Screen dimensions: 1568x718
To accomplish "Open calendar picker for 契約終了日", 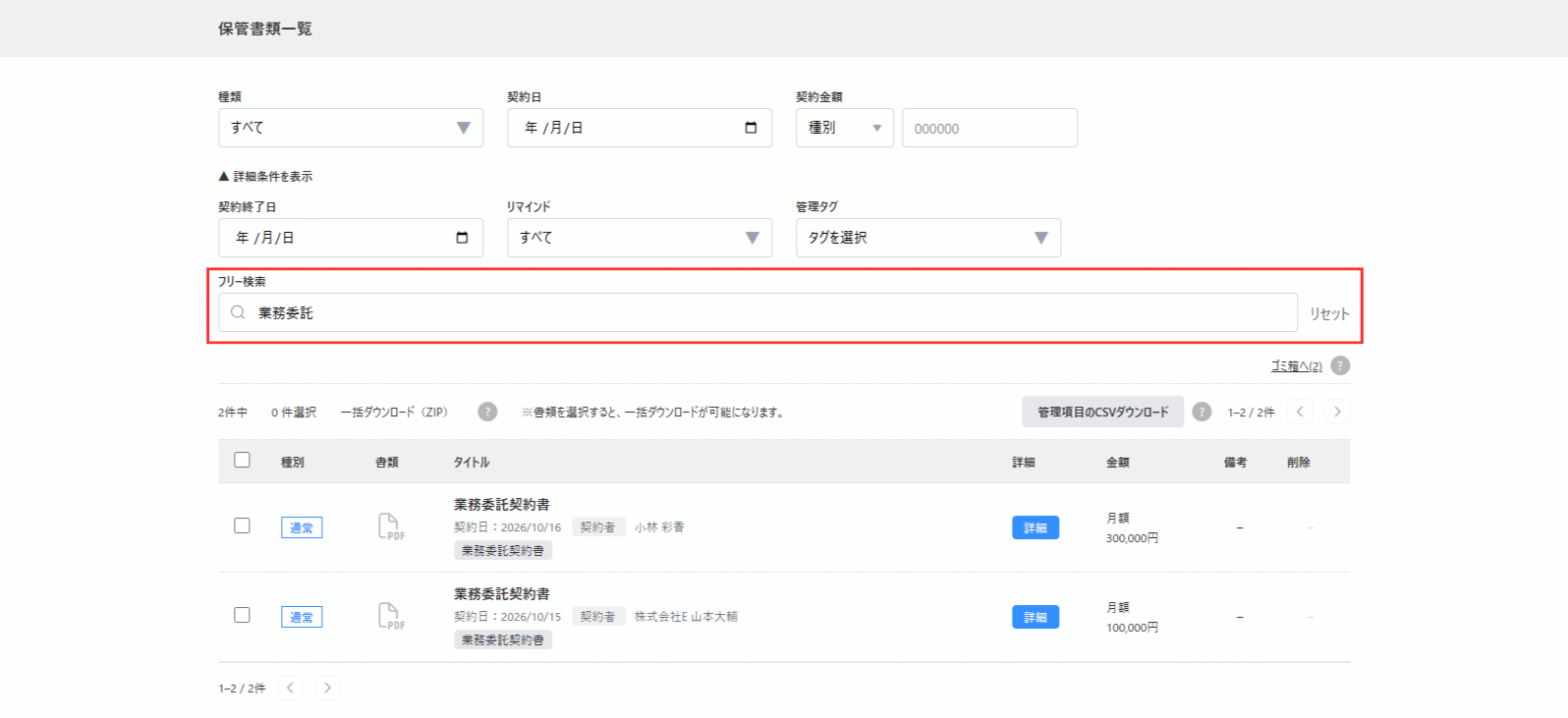I will (462, 238).
